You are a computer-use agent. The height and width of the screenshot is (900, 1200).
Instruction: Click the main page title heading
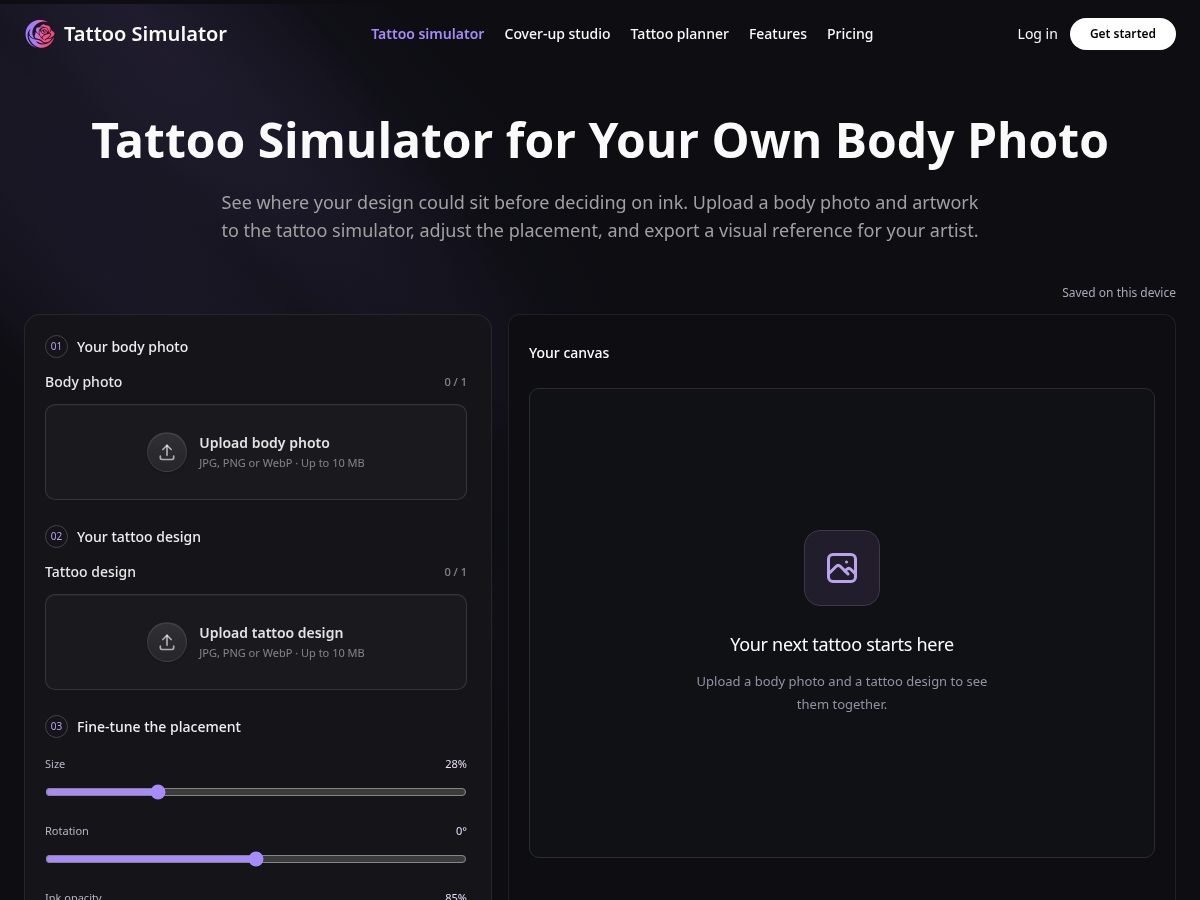point(600,140)
